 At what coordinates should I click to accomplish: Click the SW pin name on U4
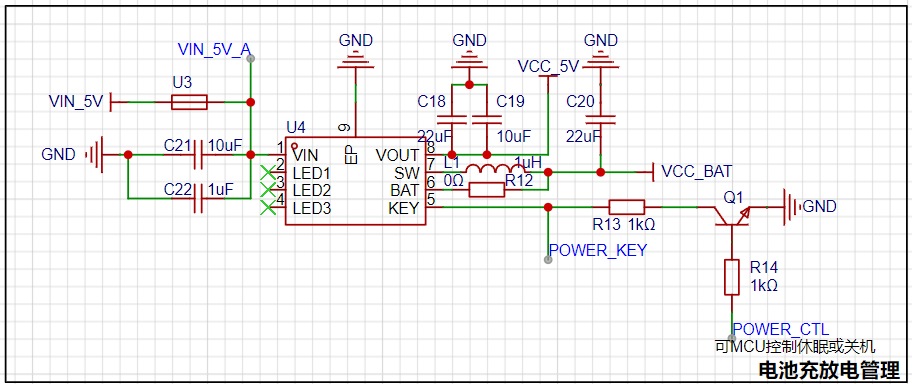pyautogui.click(x=407, y=173)
